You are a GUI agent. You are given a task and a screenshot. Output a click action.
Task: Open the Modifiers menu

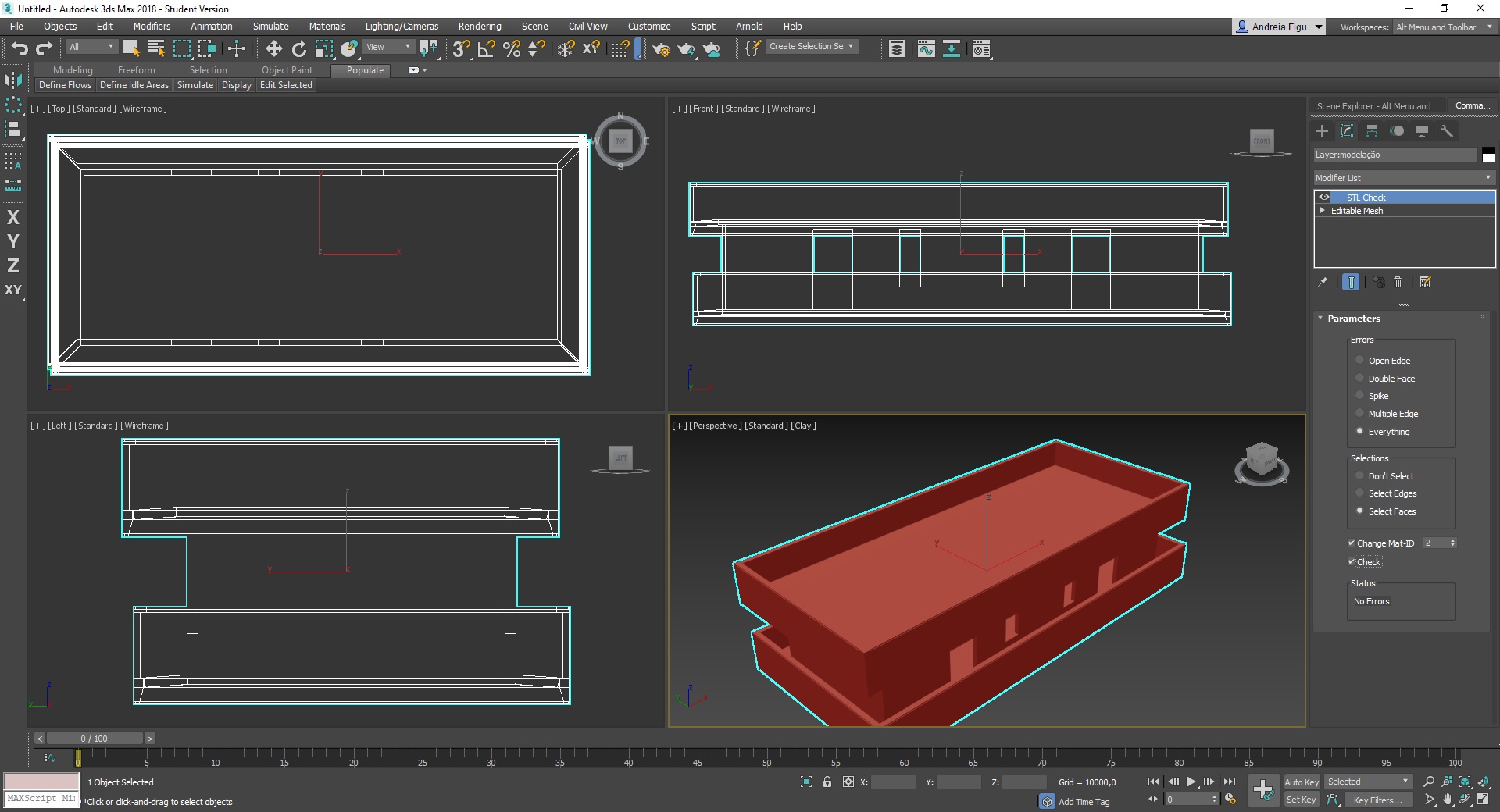(152, 26)
